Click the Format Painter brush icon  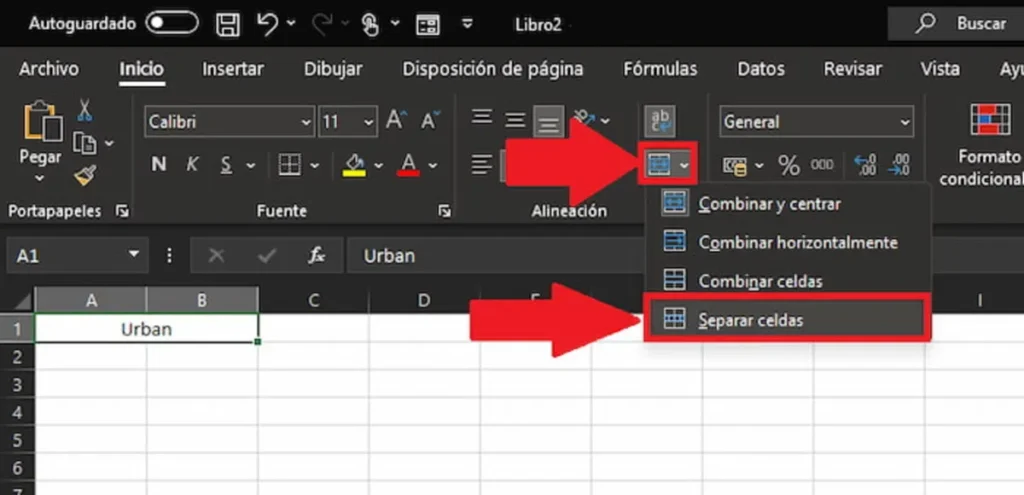pos(85,175)
